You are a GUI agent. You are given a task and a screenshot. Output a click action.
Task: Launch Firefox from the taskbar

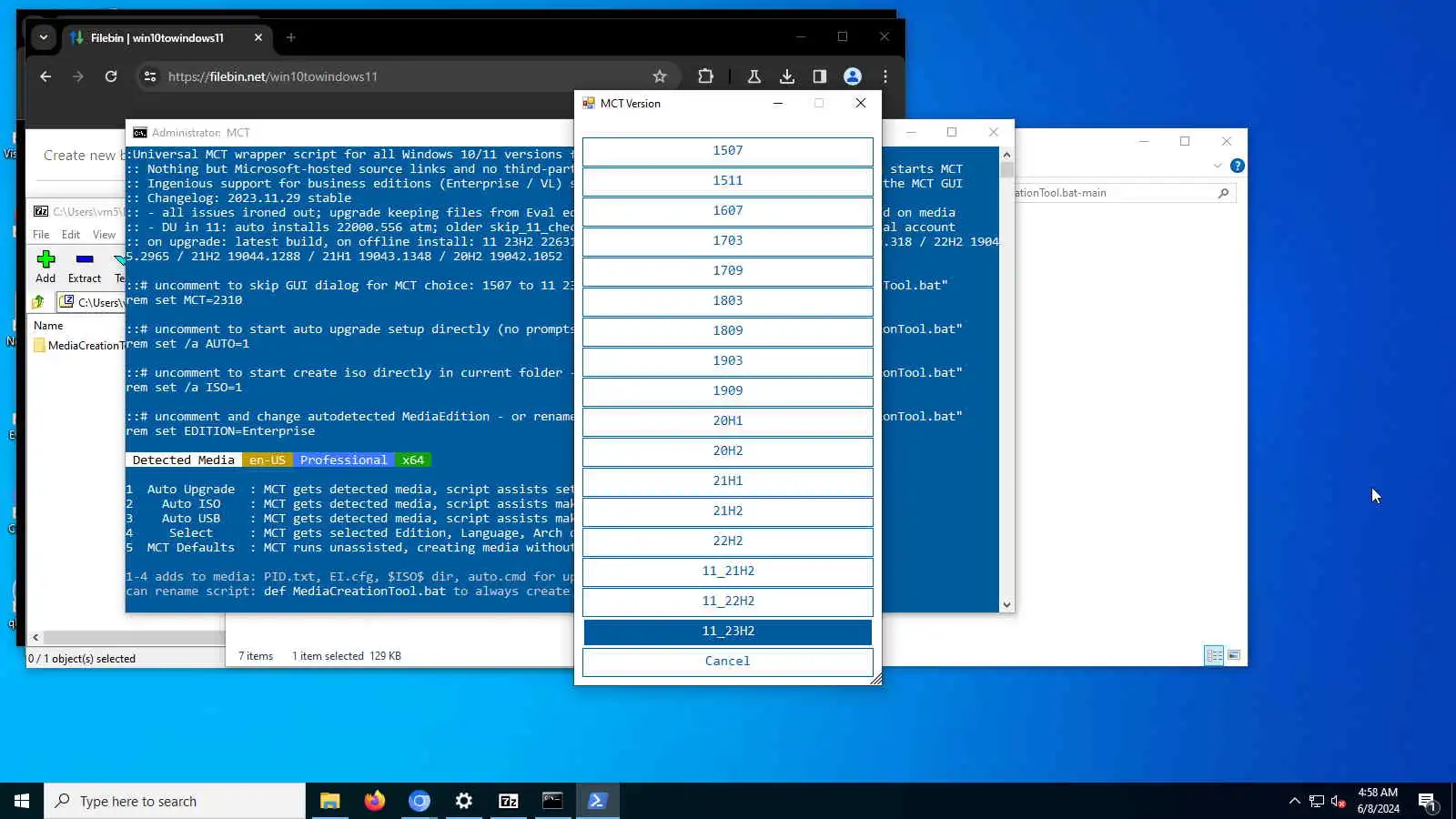click(374, 801)
